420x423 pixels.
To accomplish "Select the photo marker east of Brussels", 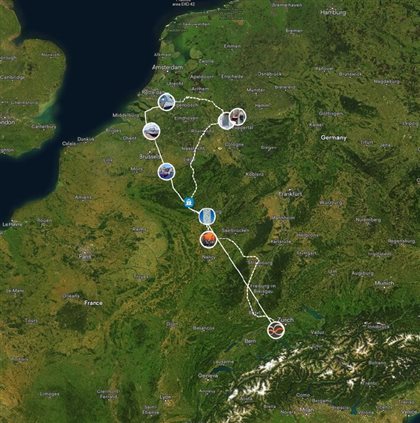I will (166, 172).
